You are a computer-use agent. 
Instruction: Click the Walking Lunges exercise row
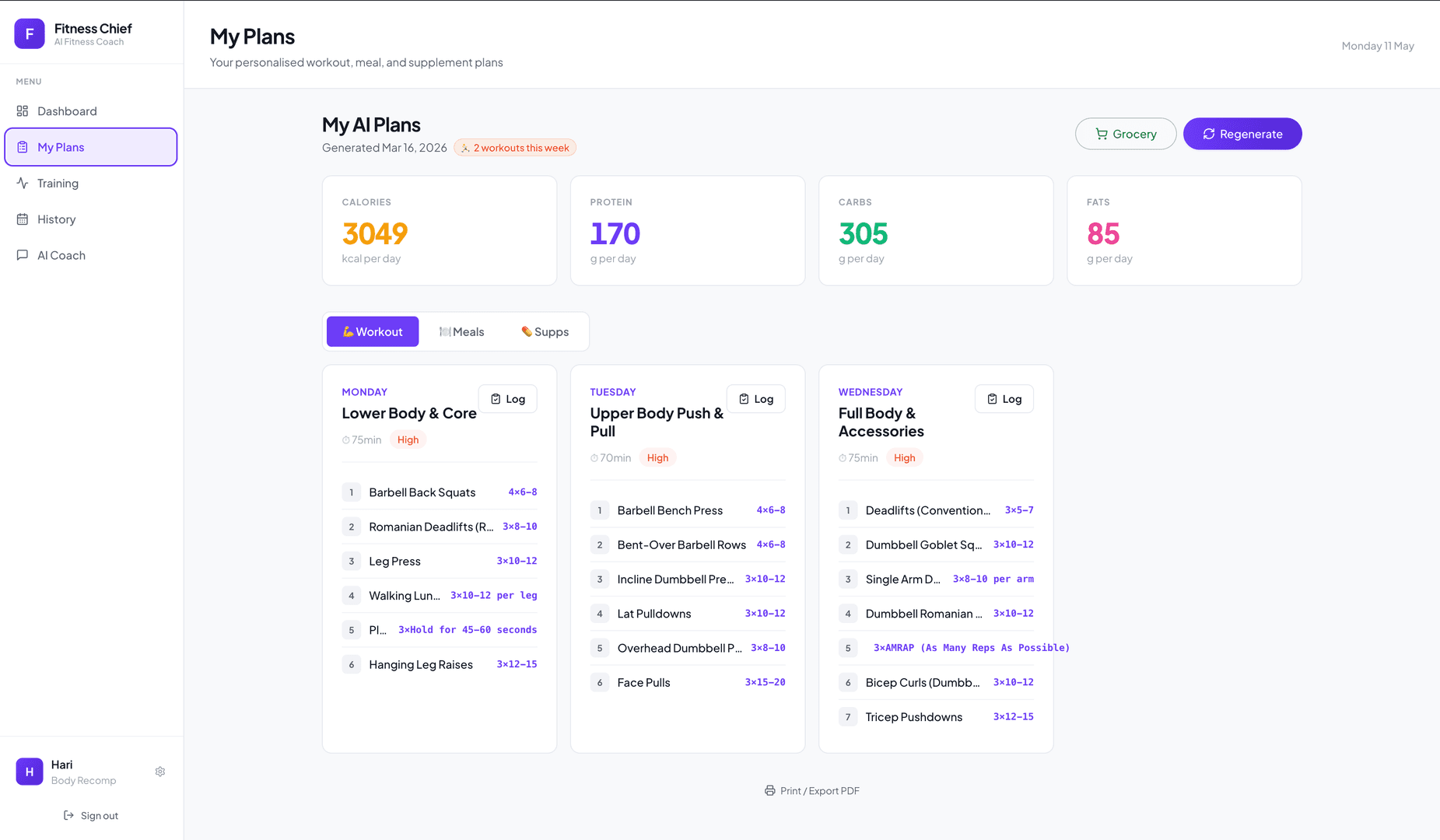[440, 596]
